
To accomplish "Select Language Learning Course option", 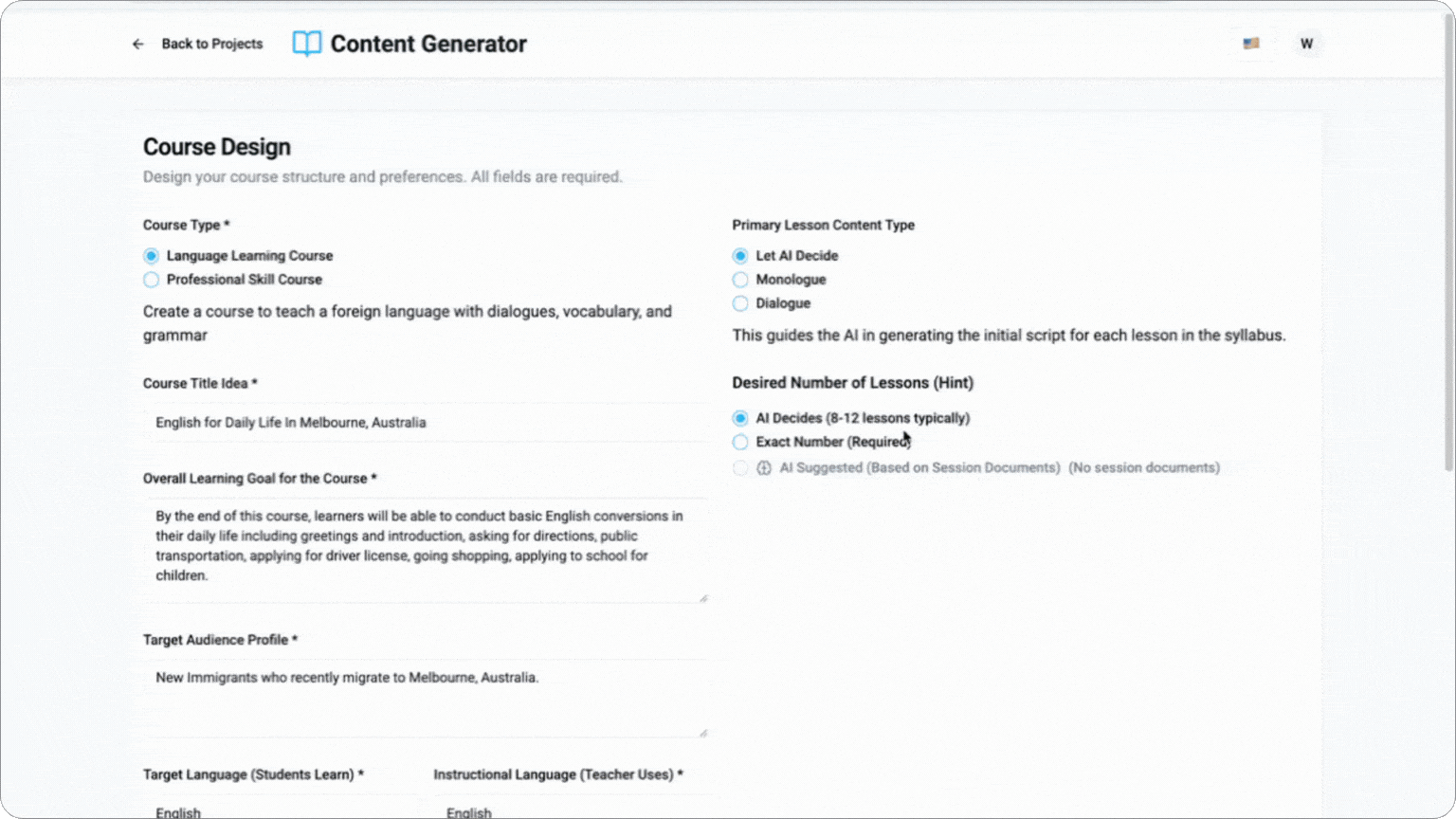I will click(x=152, y=256).
